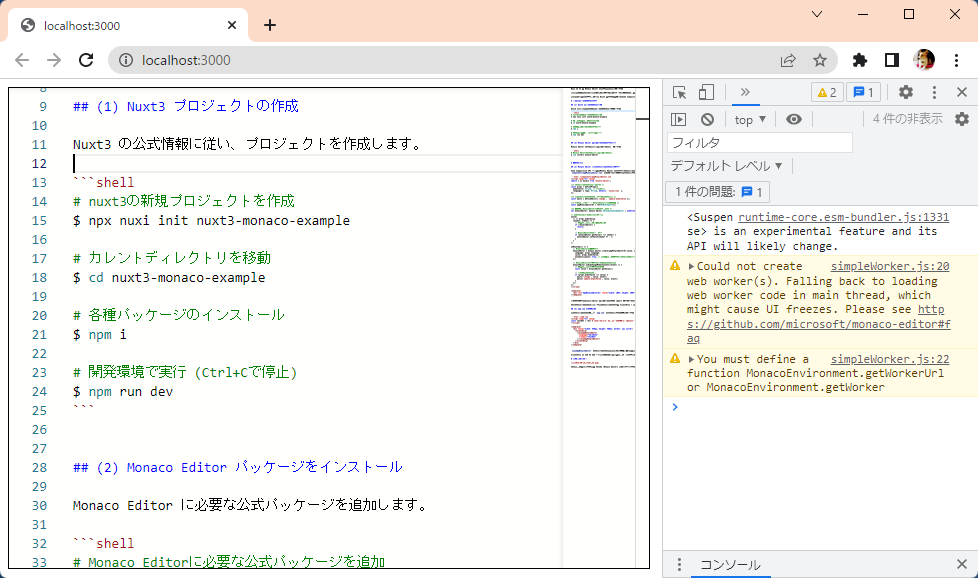The image size is (978, 578).
Task: Reload the localhost:3000 page
Action: pos(86,60)
